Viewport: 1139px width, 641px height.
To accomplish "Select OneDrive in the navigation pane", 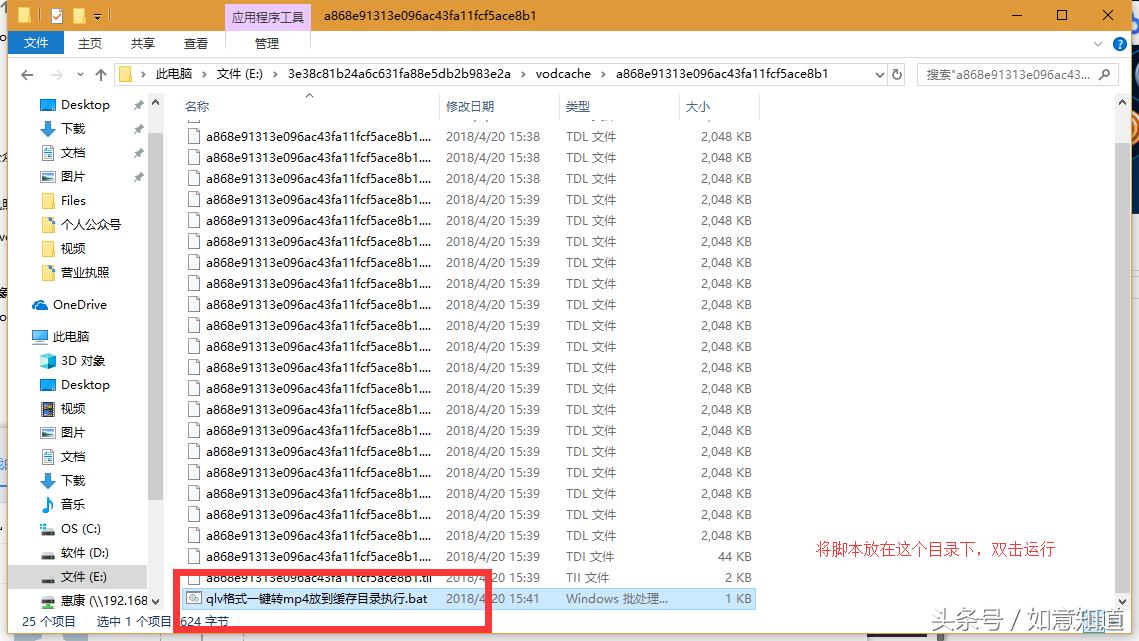I will (x=79, y=305).
